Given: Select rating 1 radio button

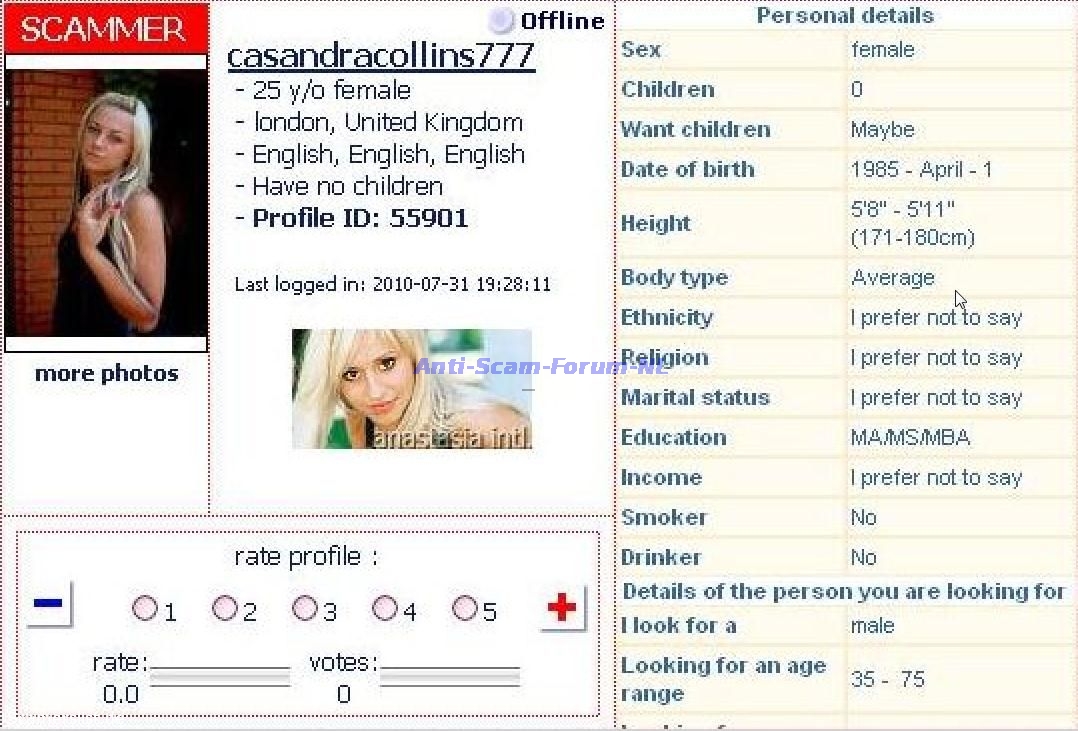Looking at the screenshot, I should point(144,608).
